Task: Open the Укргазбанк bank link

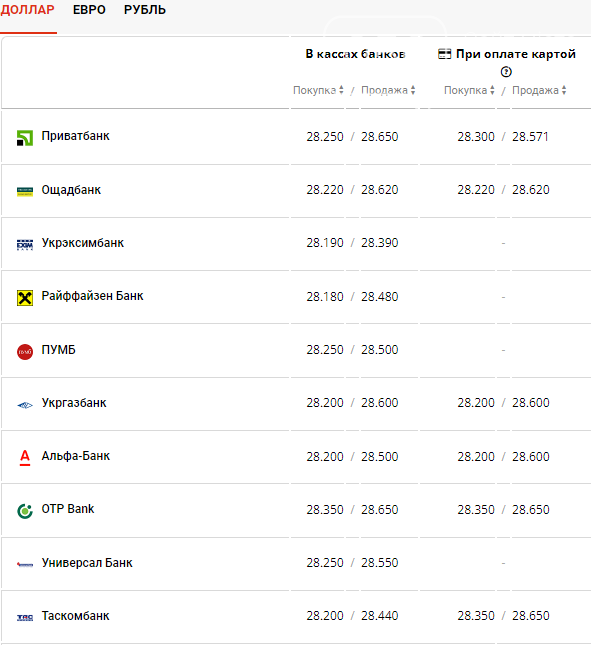Action: click(74, 403)
